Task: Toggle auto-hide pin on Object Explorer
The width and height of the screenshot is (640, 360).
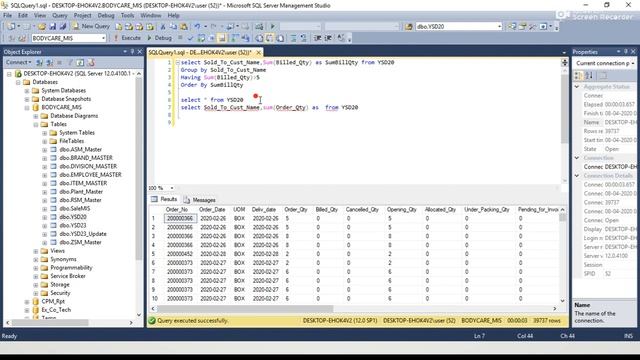Action: 132,52
